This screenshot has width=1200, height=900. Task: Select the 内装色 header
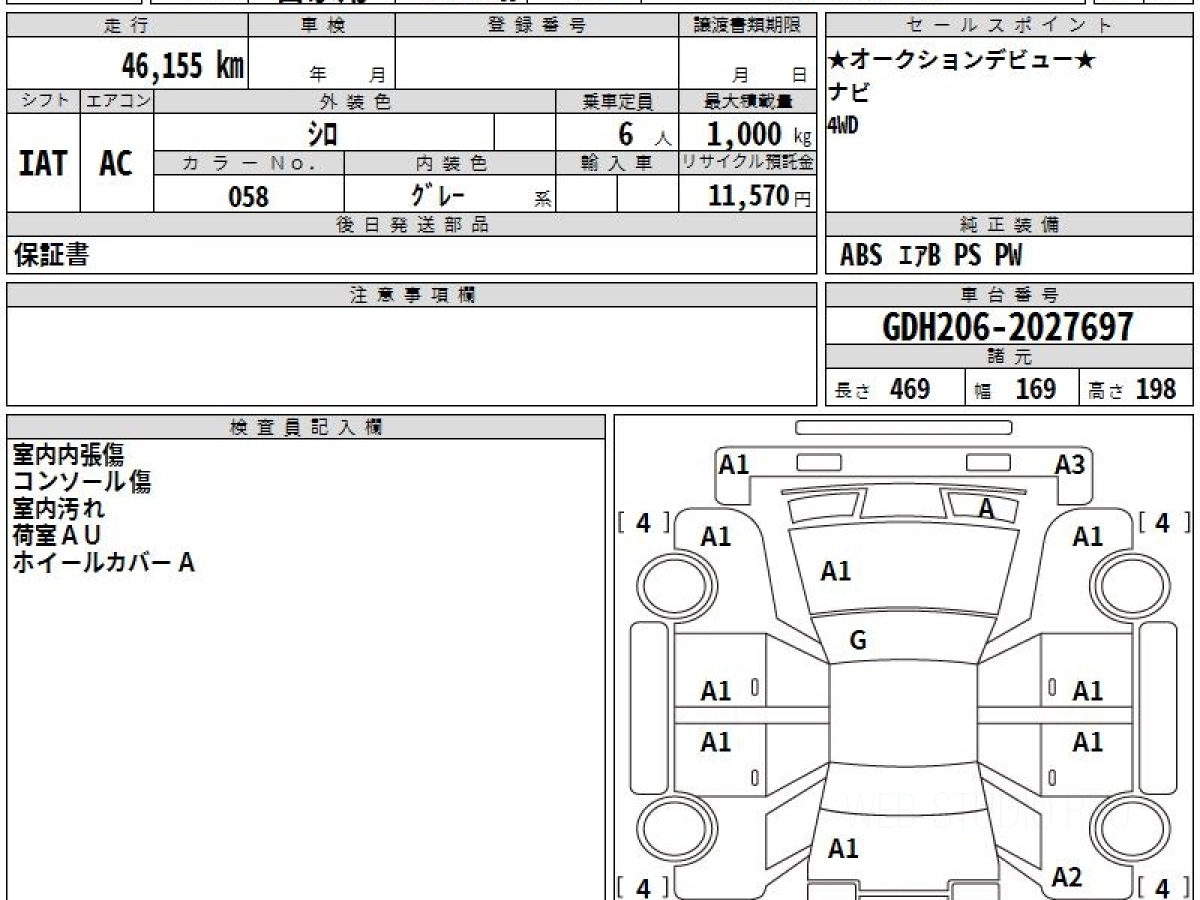tap(450, 163)
